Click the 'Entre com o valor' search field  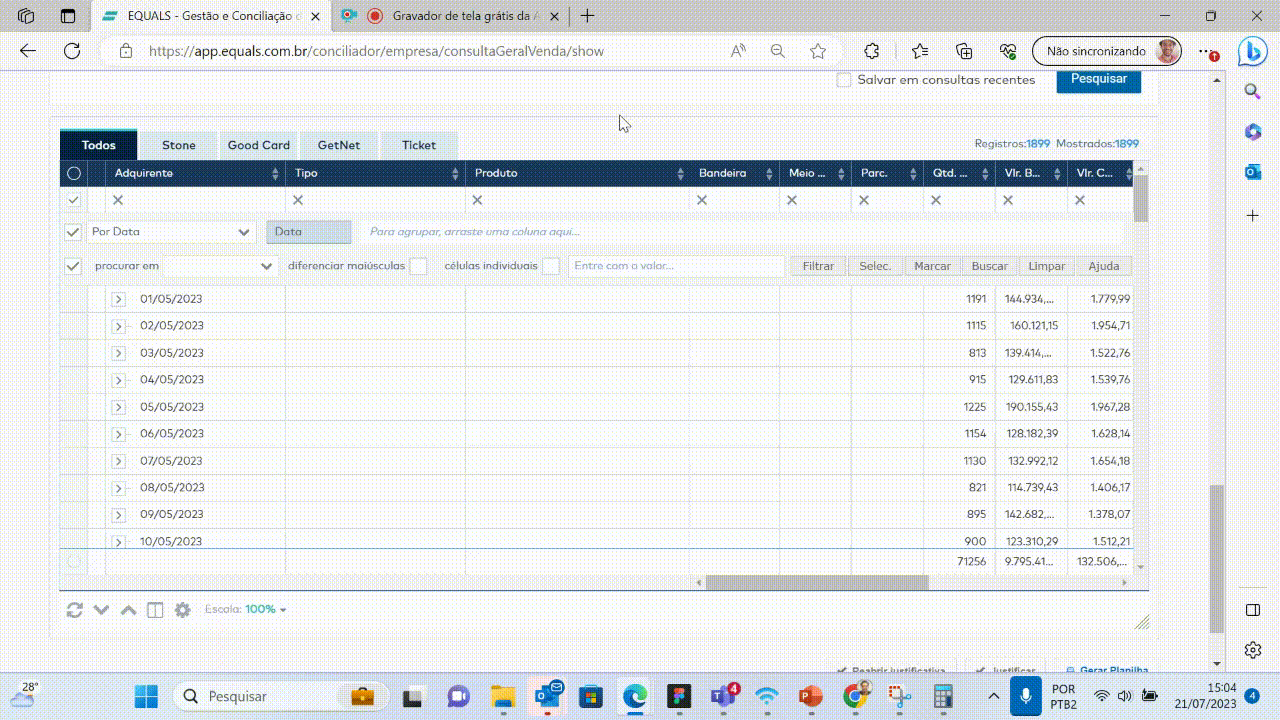pyautogui.click(x=676, y=266)
